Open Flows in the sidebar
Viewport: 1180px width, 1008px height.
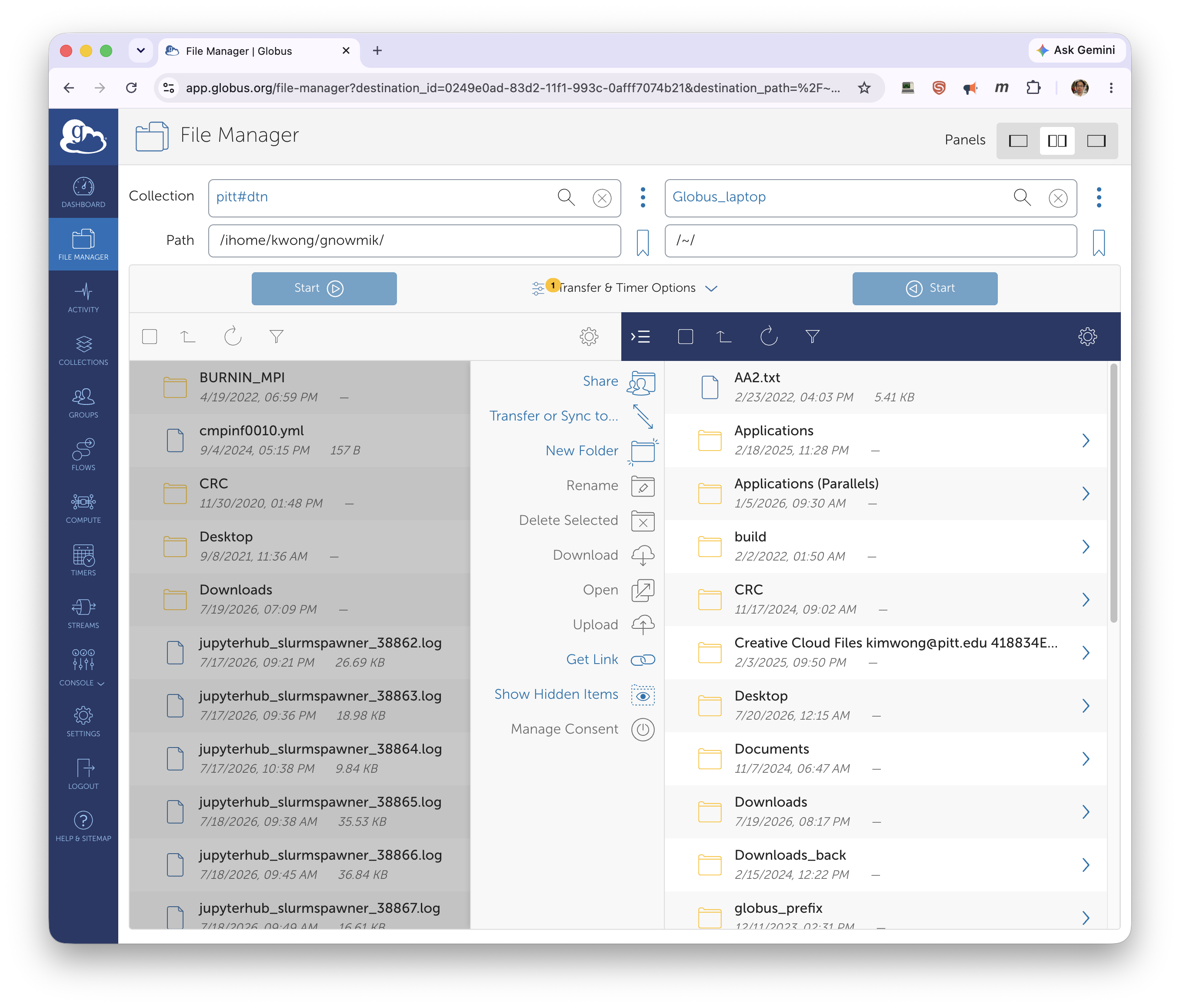coord(83,455)
